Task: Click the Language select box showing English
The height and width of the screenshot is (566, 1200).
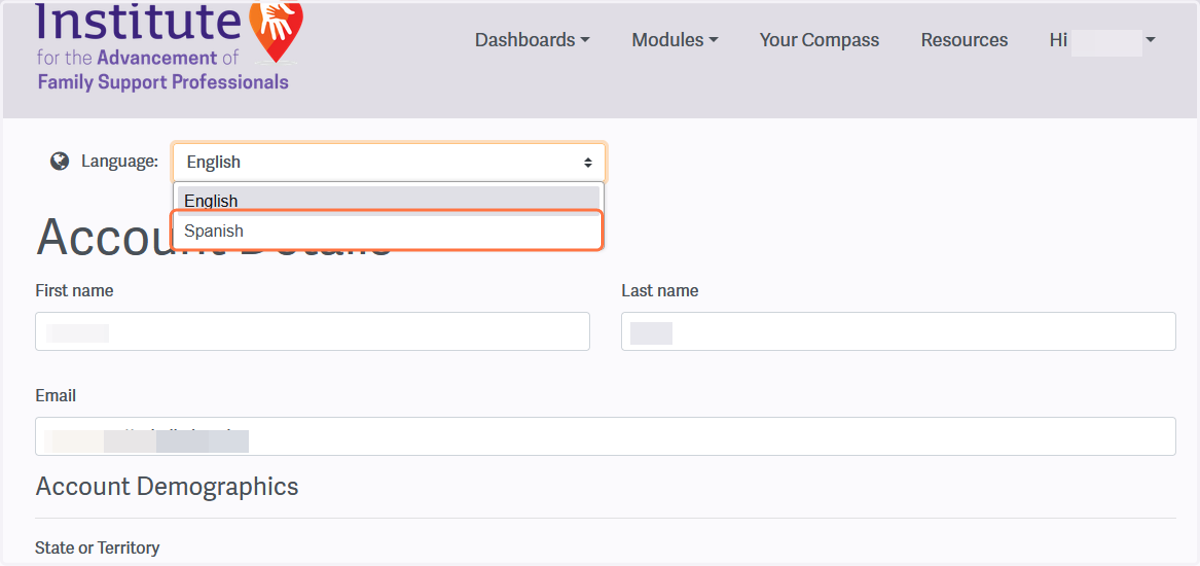Action: [x=389, y=162]
